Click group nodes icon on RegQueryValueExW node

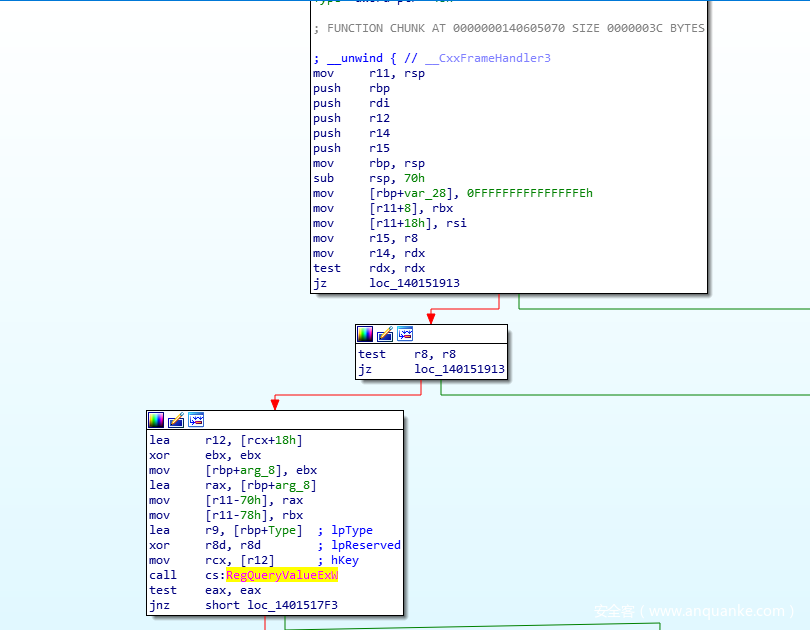point(196,420)
